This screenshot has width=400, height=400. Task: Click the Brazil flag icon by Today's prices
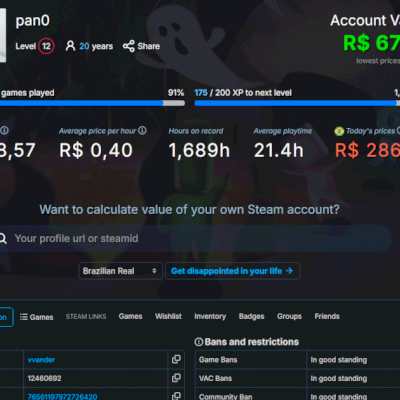[x=339, y=131]
